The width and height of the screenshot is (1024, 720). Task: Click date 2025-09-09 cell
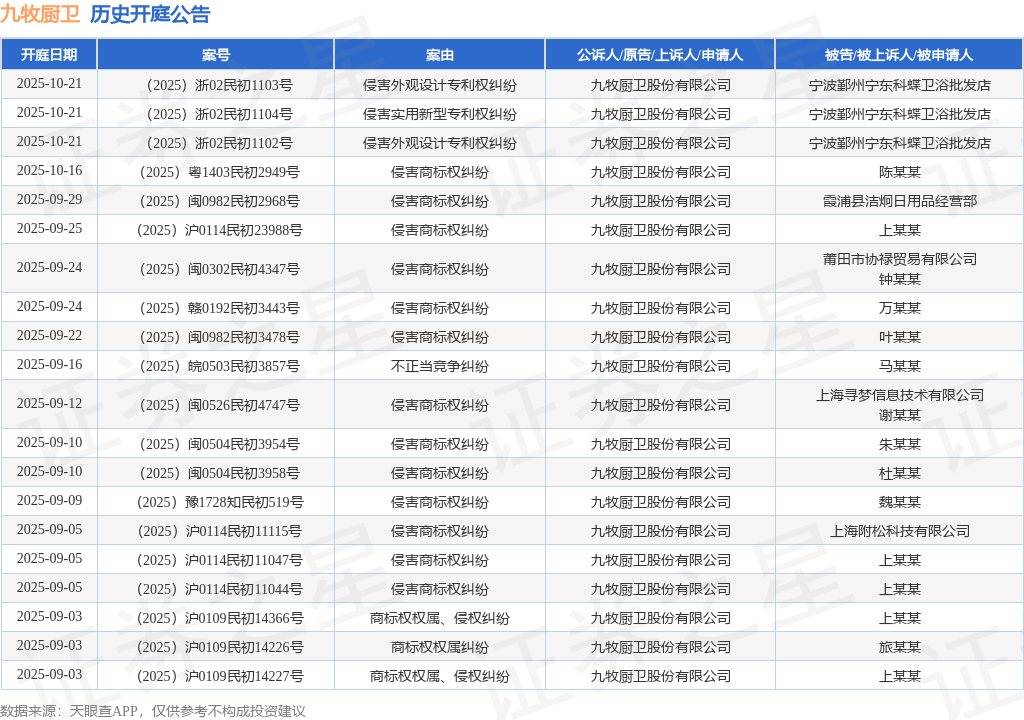(49, 500)
